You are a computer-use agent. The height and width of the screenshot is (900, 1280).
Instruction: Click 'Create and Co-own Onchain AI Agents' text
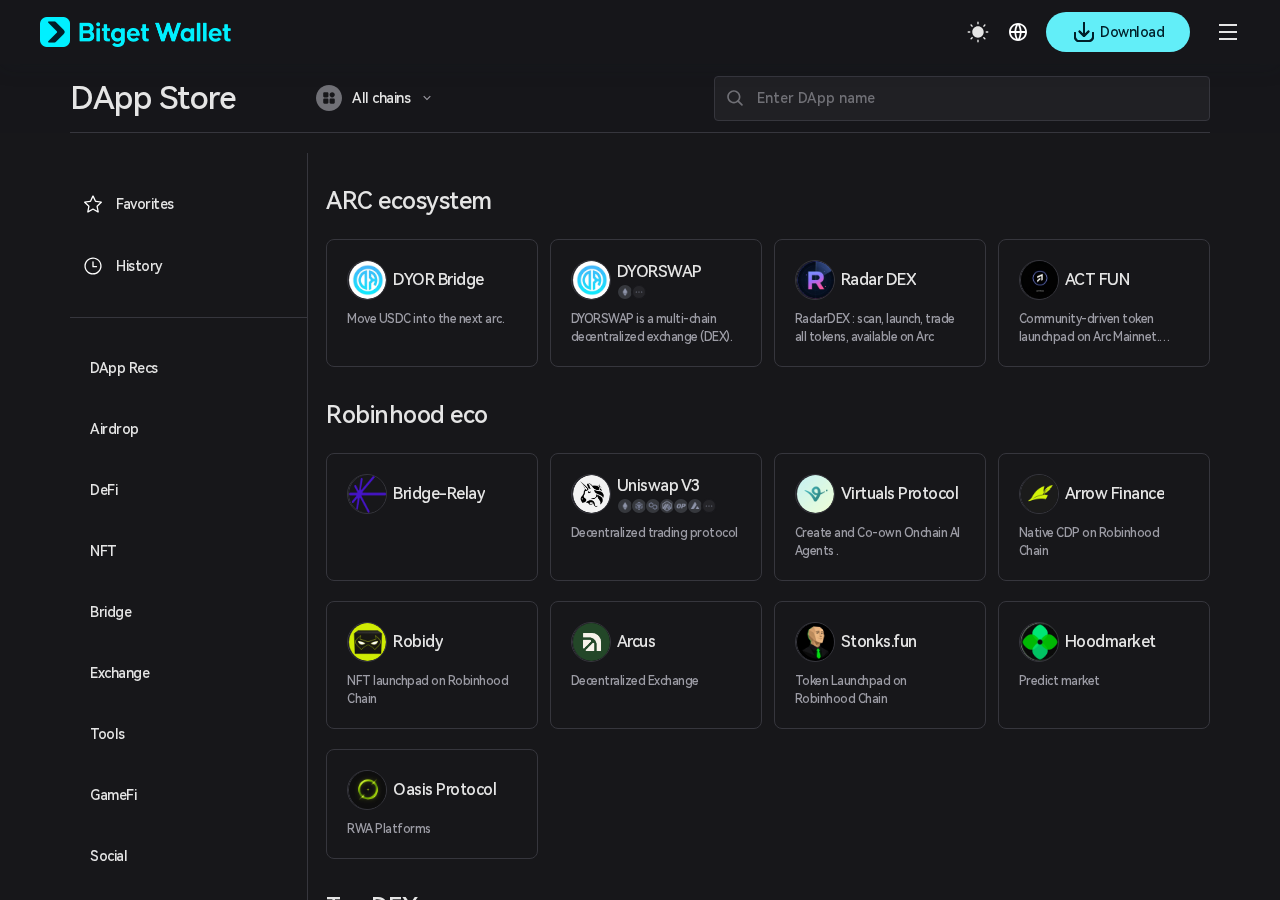(x=878, y=542)
